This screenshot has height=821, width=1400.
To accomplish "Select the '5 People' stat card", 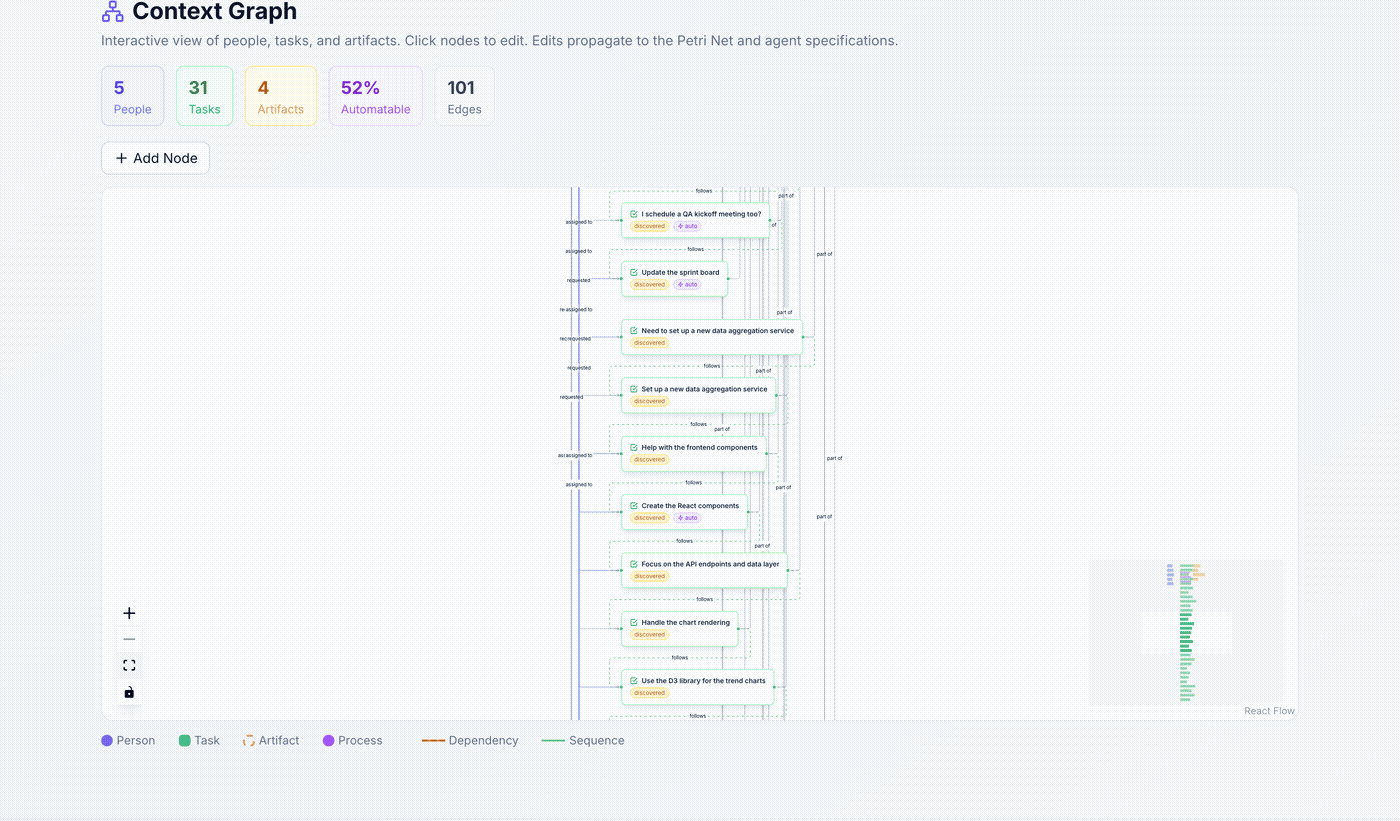I will coord(132,95).
